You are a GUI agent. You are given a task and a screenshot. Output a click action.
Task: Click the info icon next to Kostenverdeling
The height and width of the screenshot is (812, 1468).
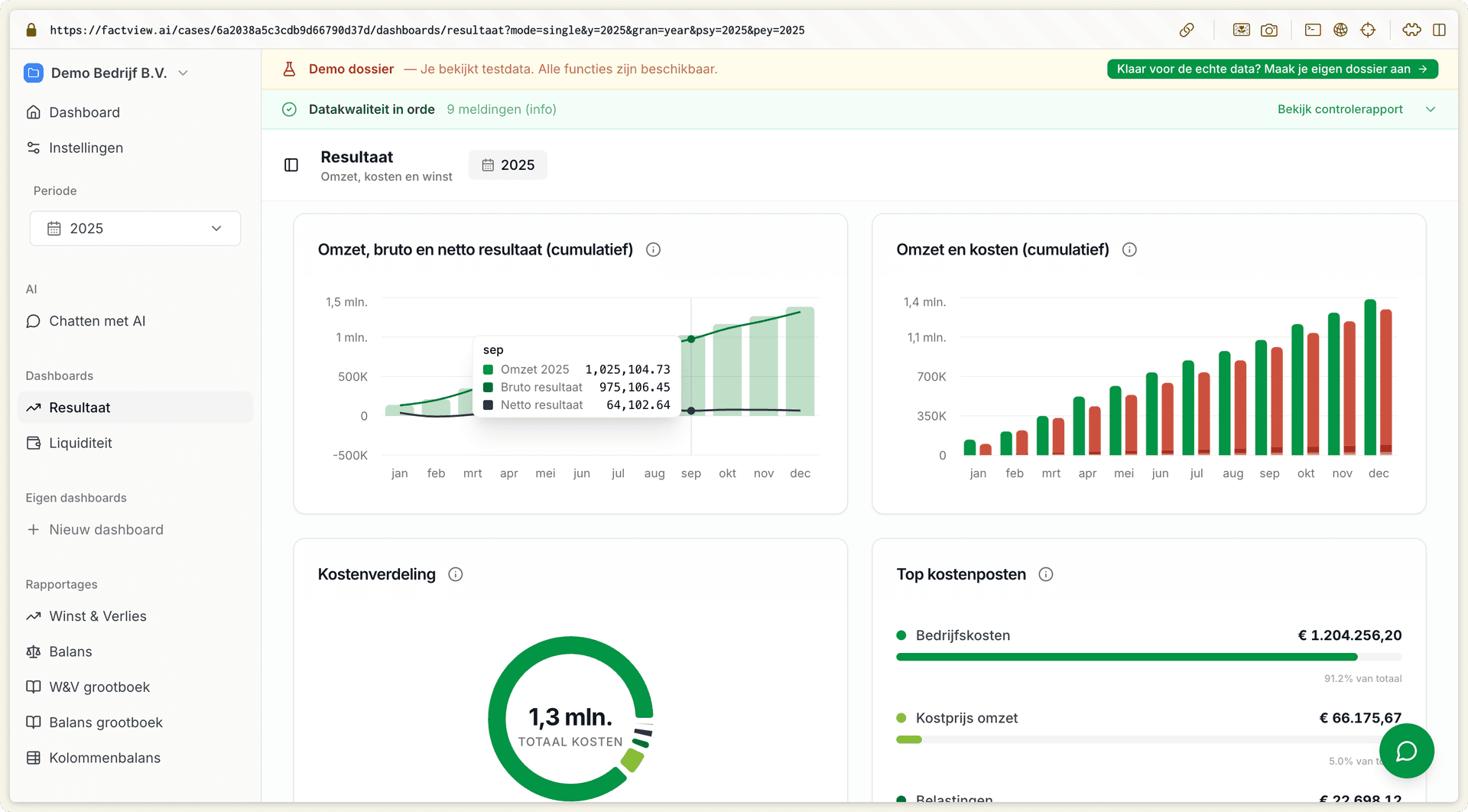456,574
